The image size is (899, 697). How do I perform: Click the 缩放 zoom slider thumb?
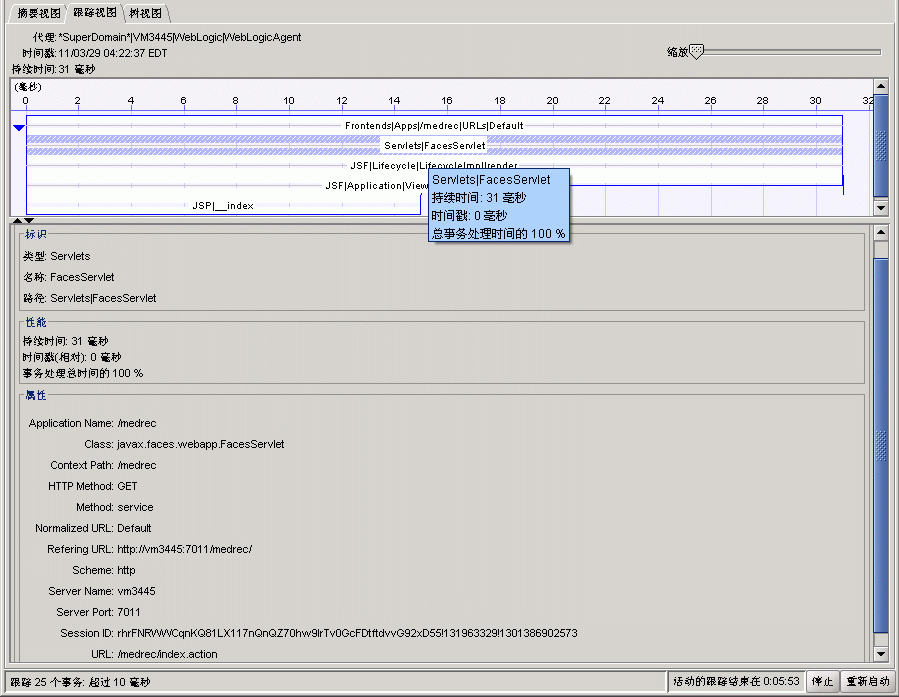pyautogui.click(x=696, y=52)
